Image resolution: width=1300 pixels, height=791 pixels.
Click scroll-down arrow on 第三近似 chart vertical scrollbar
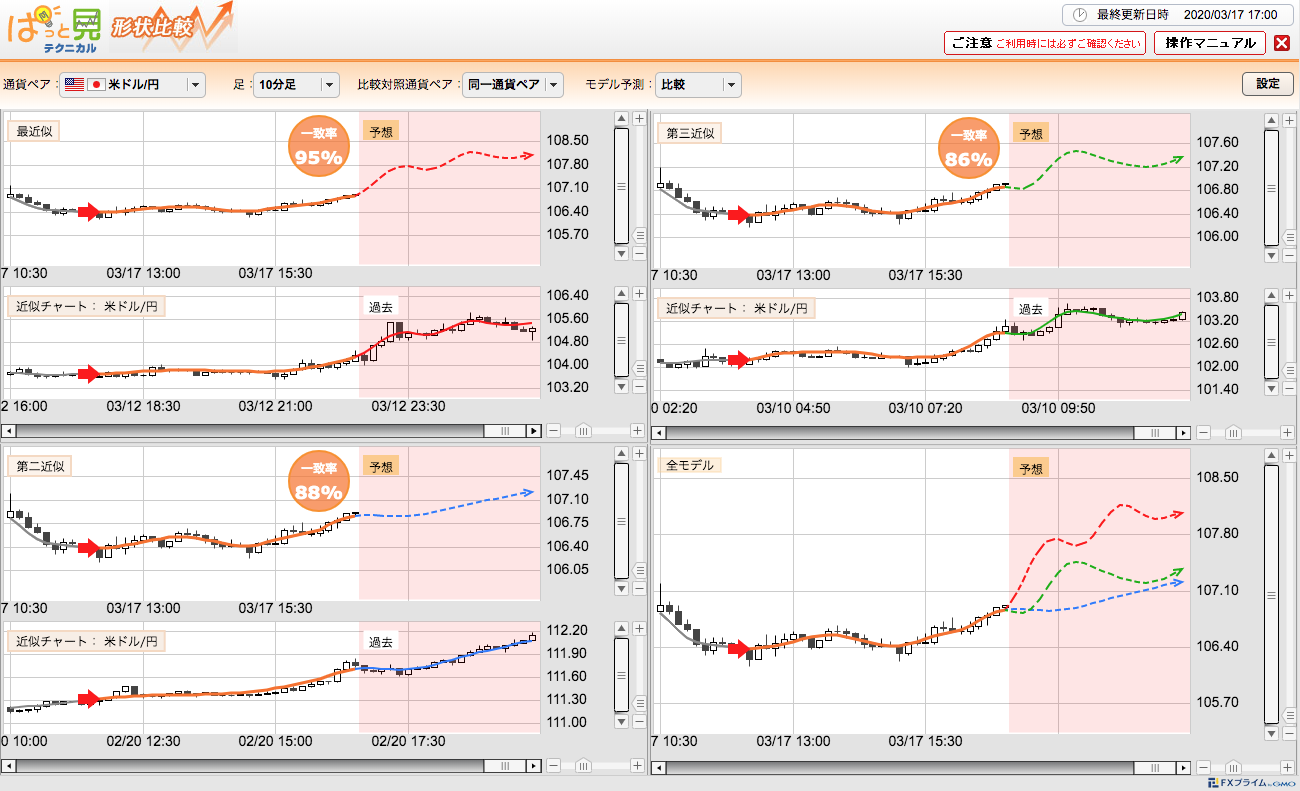tap(1271, 255)
